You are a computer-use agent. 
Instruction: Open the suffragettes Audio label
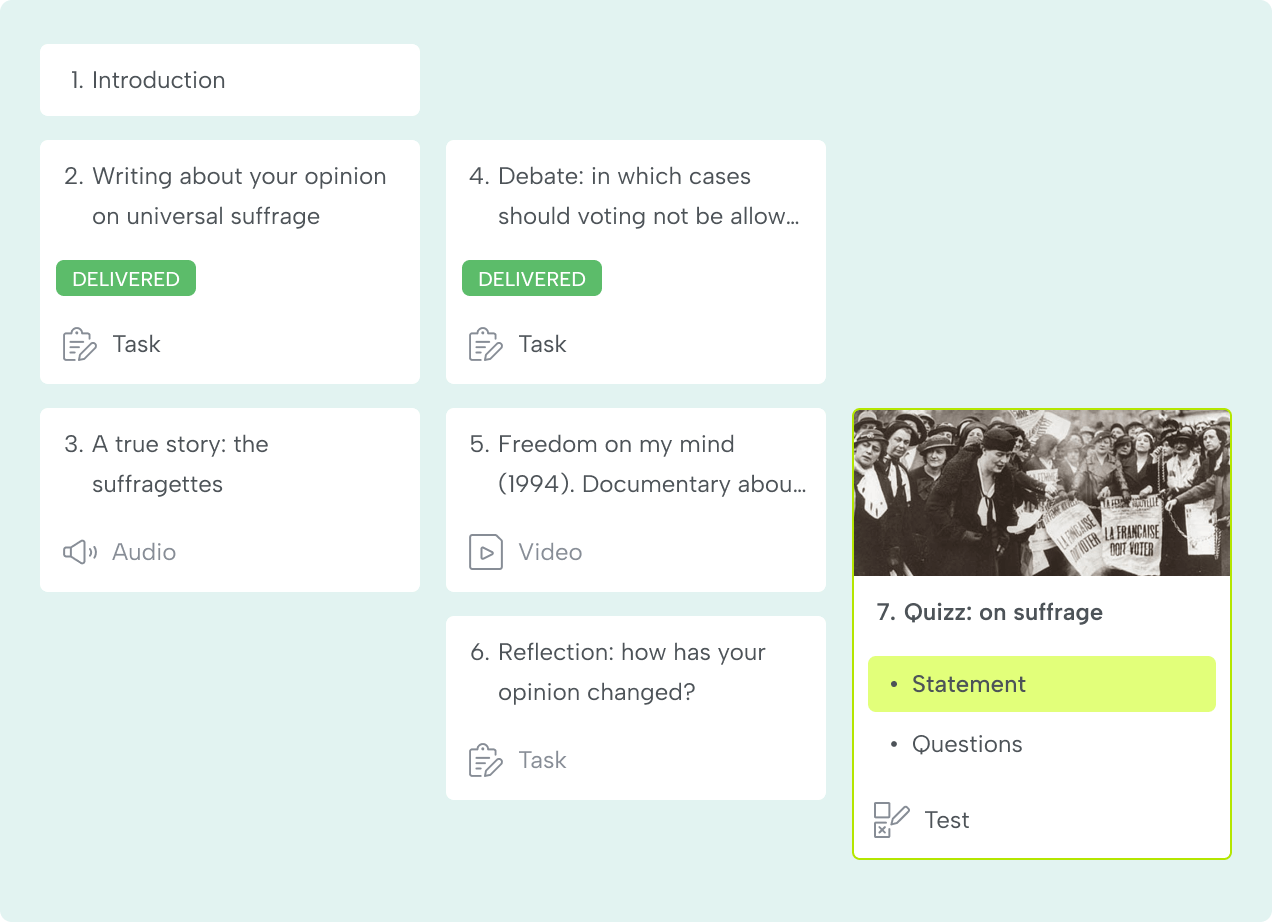[x=146, y=551]
